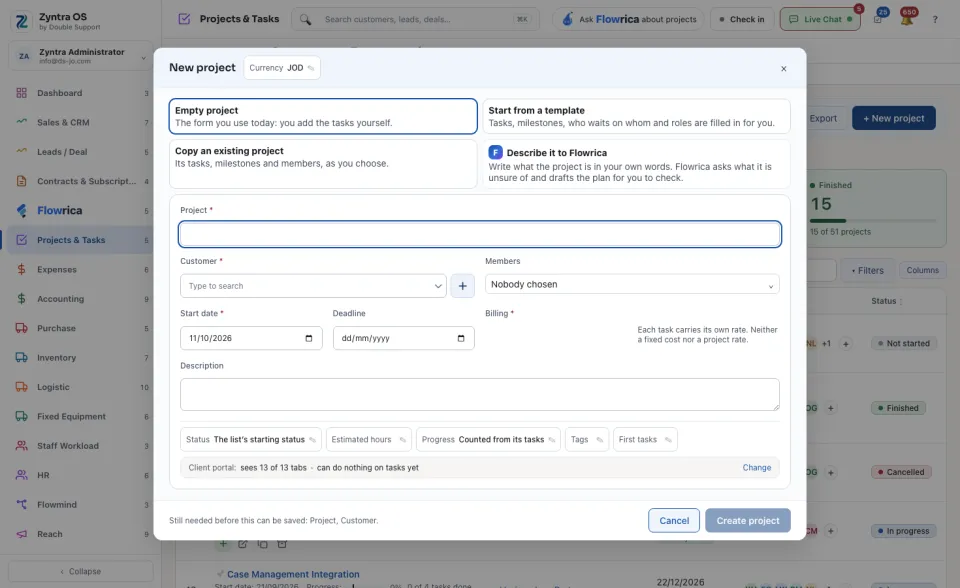The height and width of the screenshot is (588, 960).
Task: Click the duplicate copy icon below the dialog
Action: pyautogui.click(x=263, y=544)
